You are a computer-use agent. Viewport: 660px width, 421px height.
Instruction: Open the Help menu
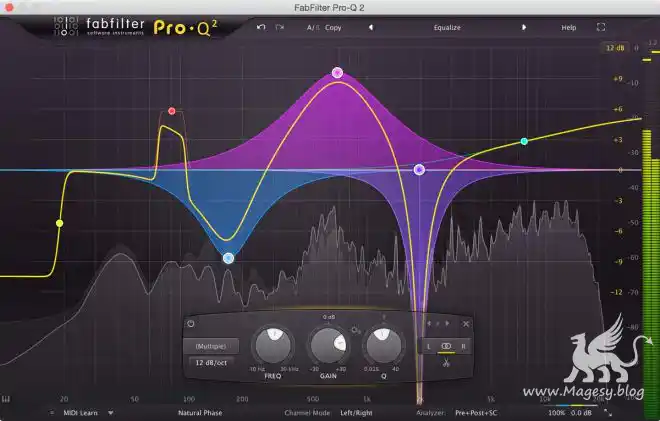pos(568,28)
